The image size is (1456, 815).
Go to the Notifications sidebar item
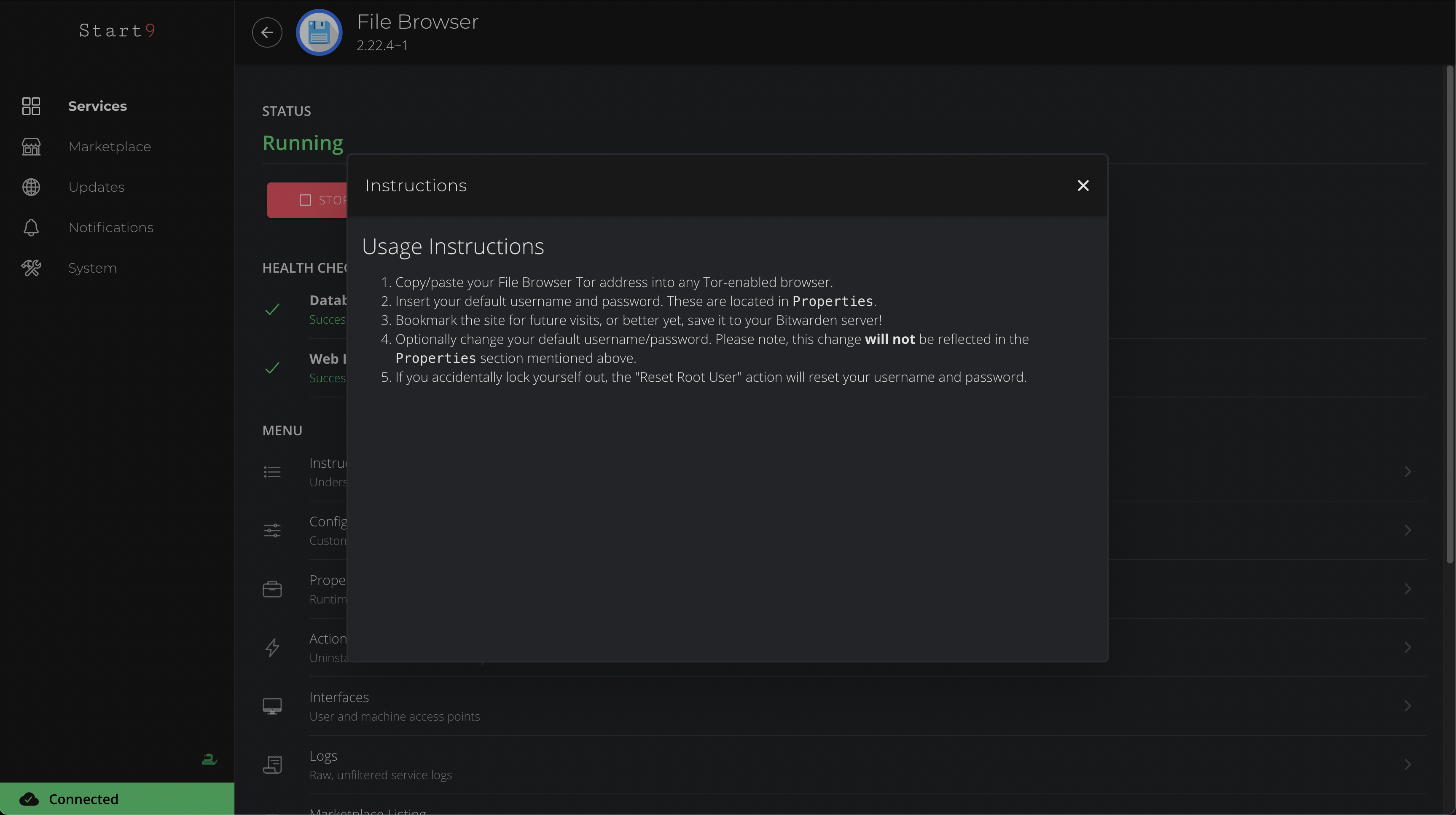(111, 227)
